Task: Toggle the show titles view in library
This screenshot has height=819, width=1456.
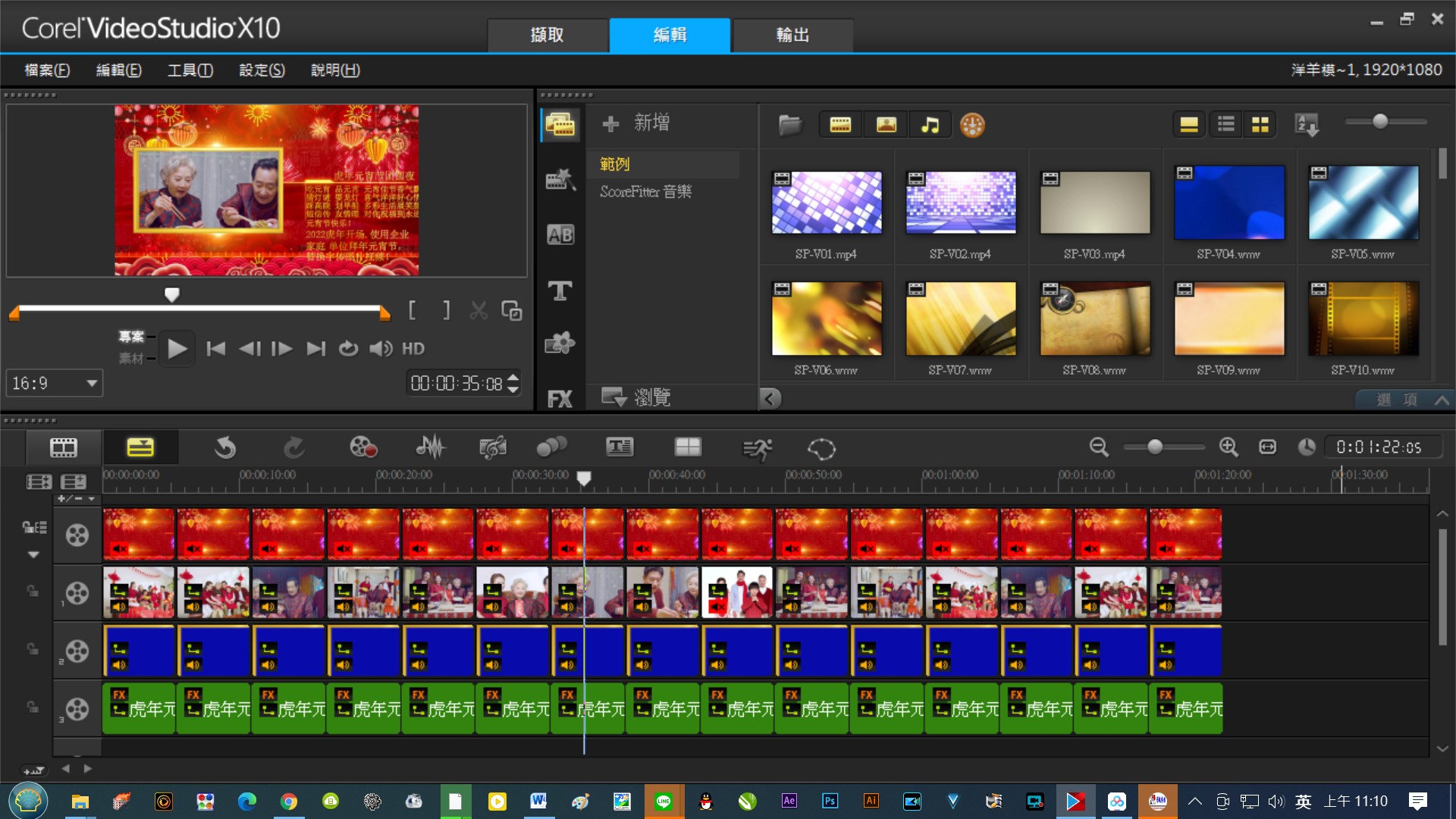Action: click(1189, 125)
